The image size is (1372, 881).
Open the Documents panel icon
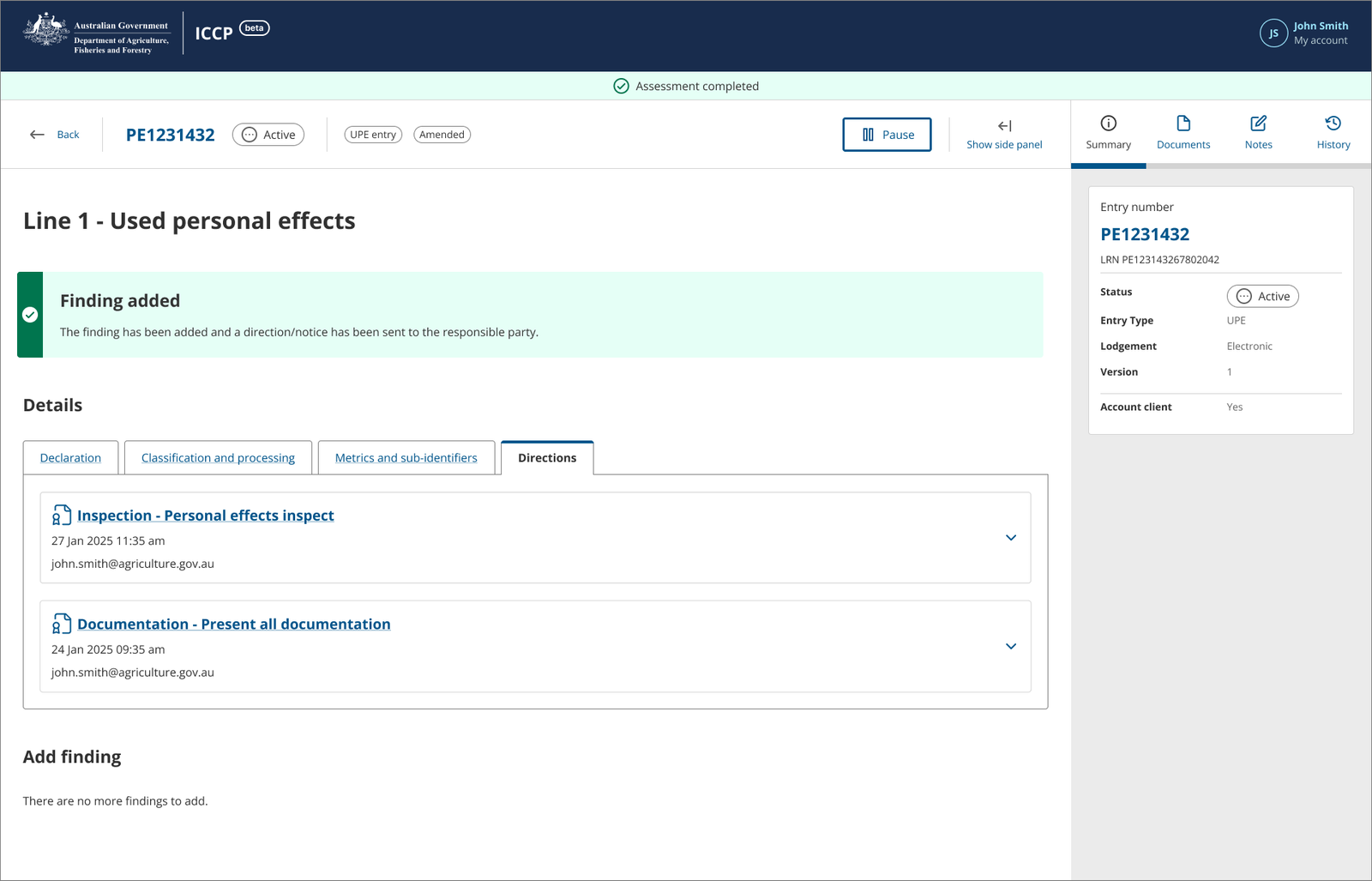(x=1183, y=124)
